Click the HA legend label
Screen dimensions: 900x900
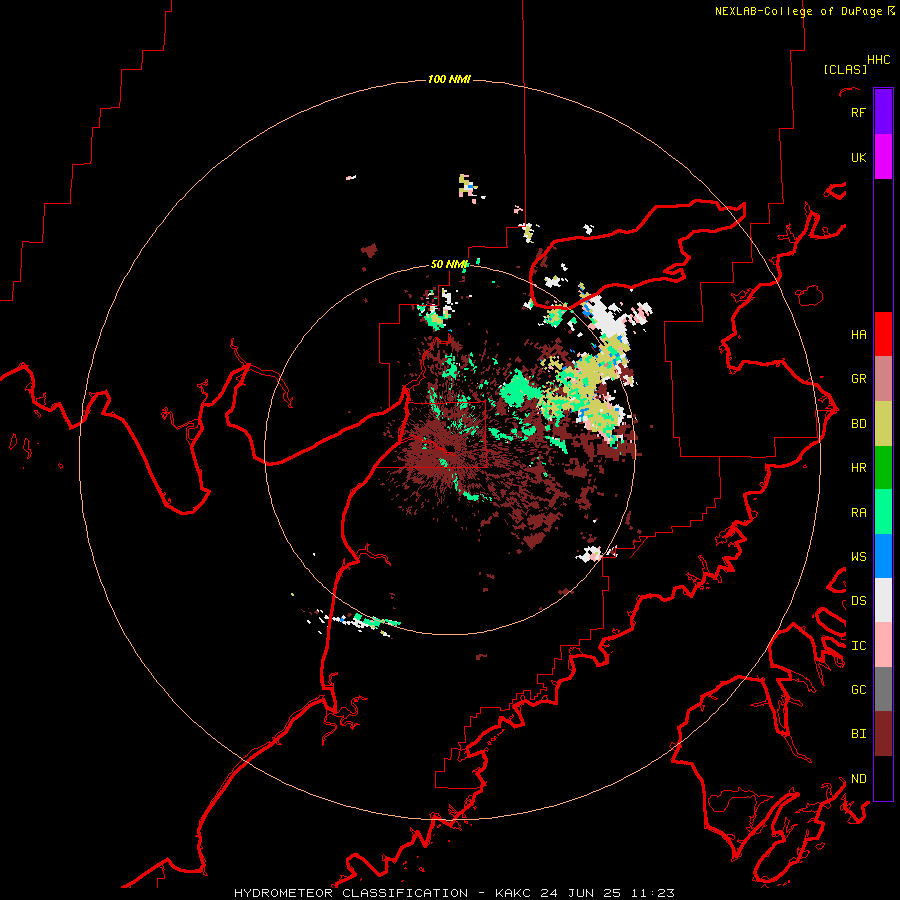(x=858, y=334)
